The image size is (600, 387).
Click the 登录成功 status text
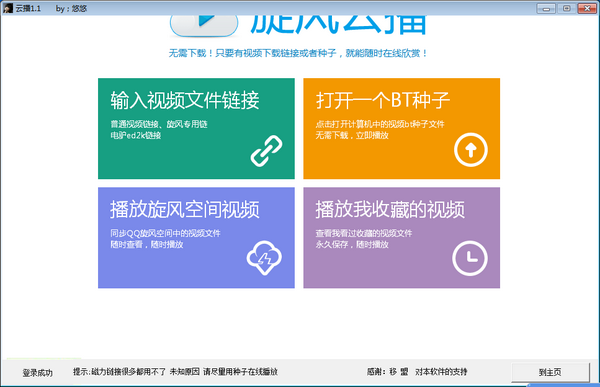pyautogui.click(x=38, y=373)
